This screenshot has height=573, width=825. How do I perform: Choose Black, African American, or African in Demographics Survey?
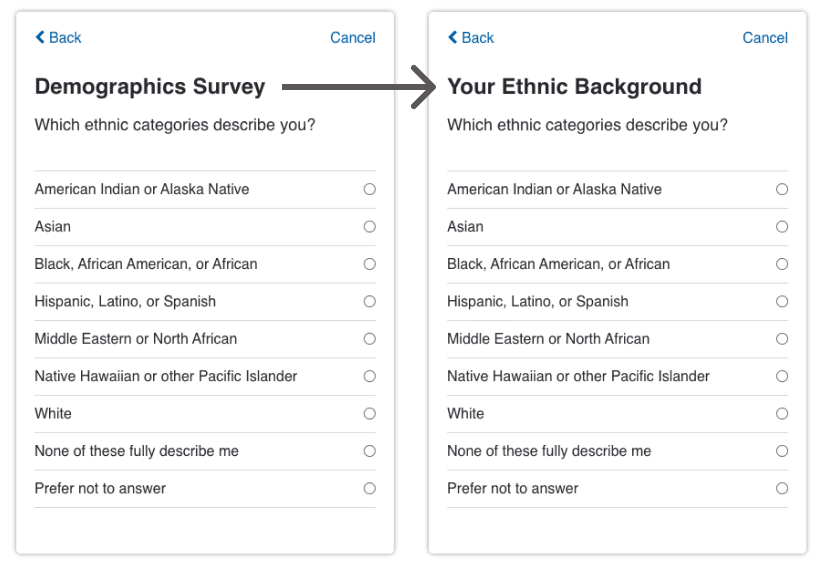pos(370,264)
